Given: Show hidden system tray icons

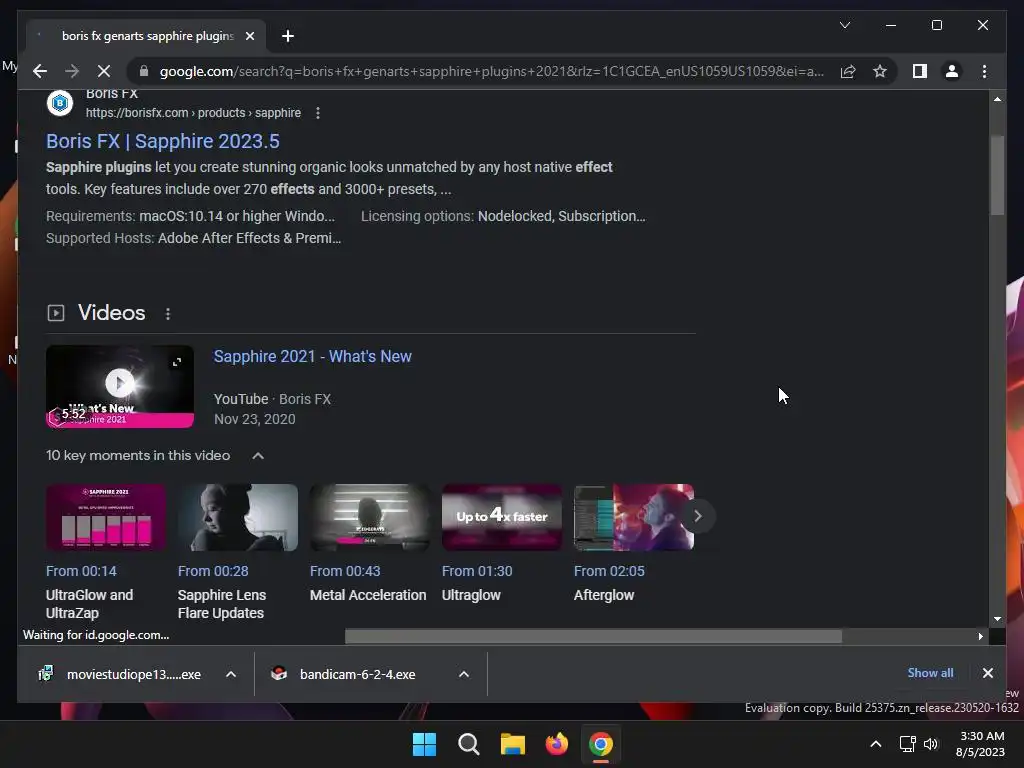Looking at the screenshot, I should tap(876, 744).
